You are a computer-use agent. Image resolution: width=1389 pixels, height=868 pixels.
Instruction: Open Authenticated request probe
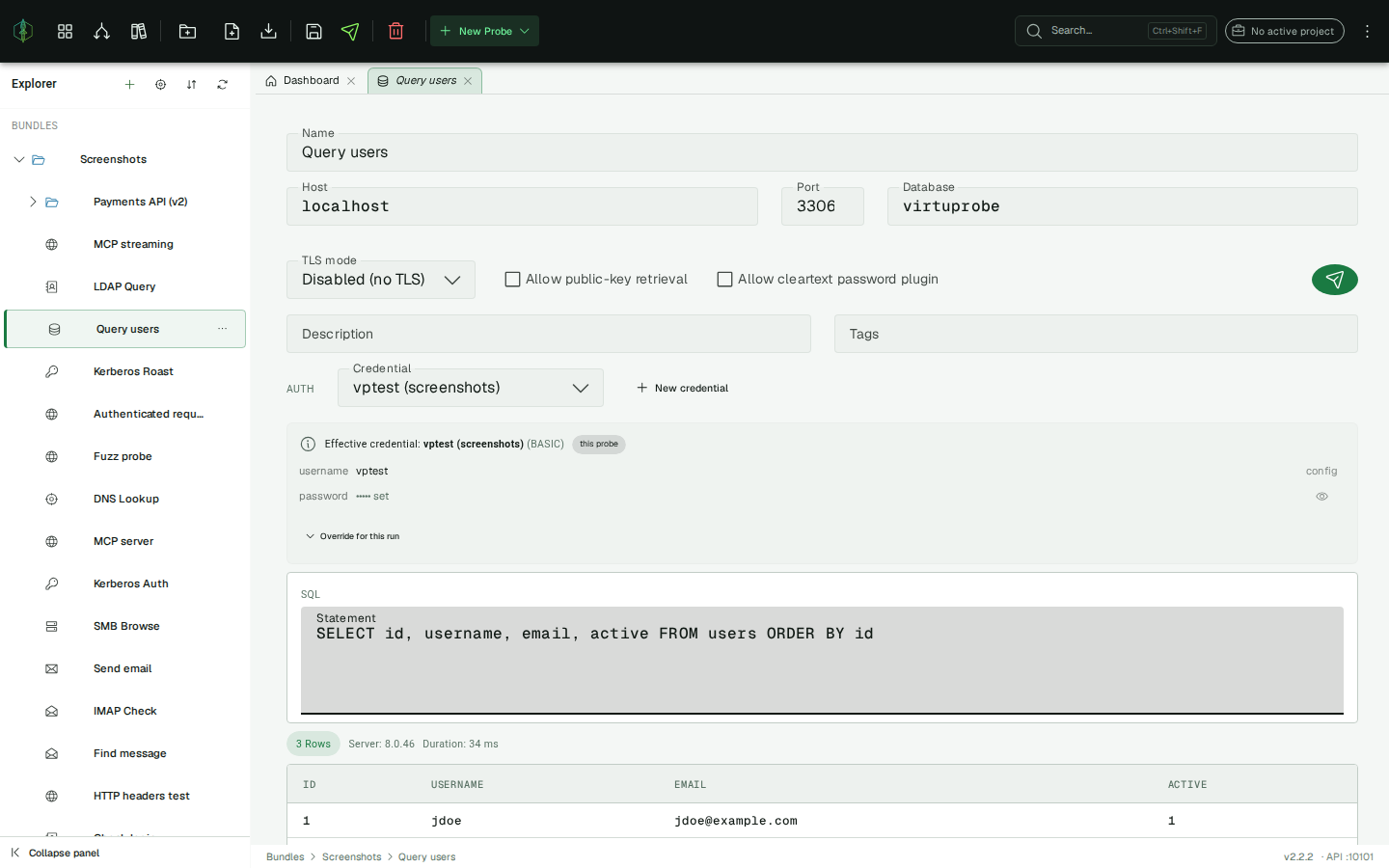(125, 414)
